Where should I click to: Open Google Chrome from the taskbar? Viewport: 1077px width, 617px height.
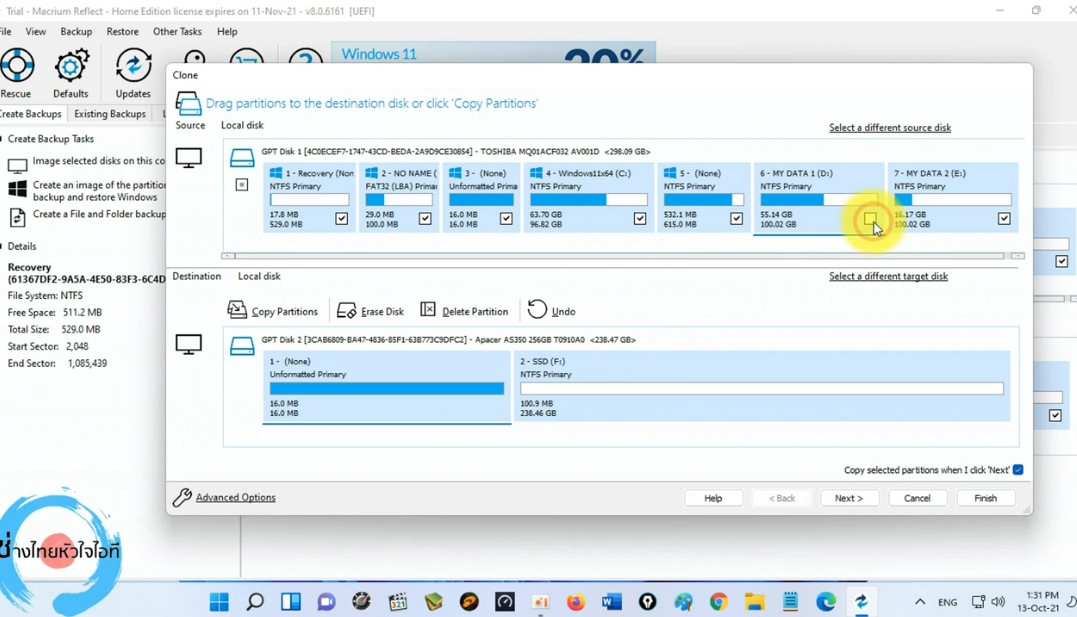pyautogui.click(x=718, y=601)
